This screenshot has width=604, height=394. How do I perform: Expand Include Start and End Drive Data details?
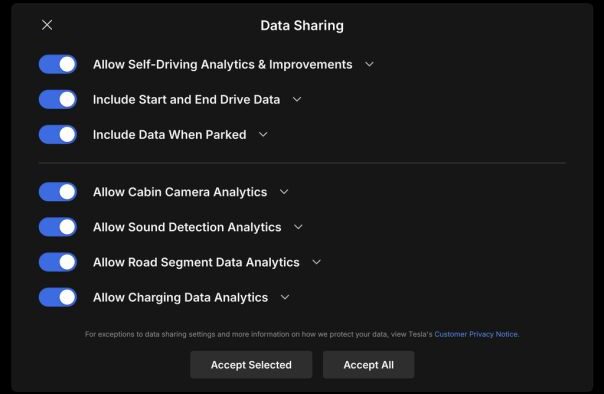(297, 99)
